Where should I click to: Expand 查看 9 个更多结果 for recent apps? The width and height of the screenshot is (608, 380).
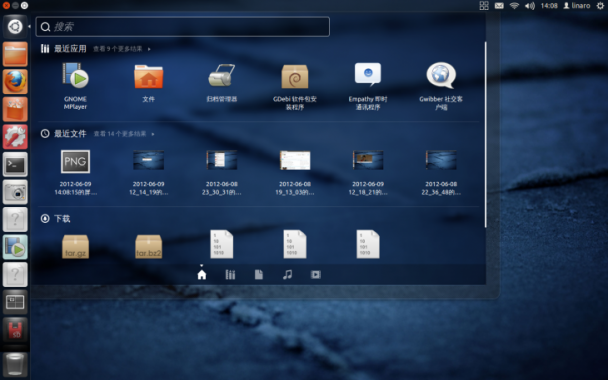[122, 49]
